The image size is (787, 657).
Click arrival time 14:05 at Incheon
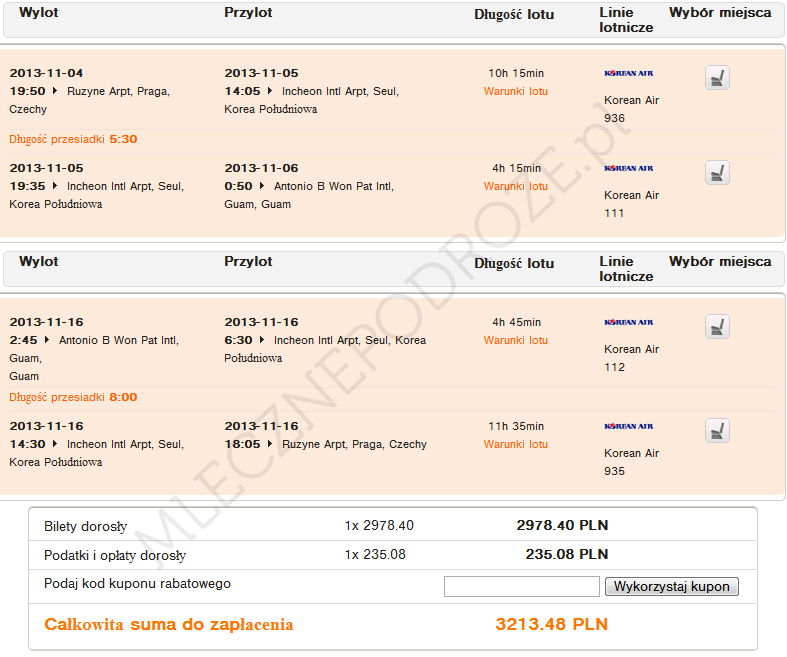click(242, 91)
